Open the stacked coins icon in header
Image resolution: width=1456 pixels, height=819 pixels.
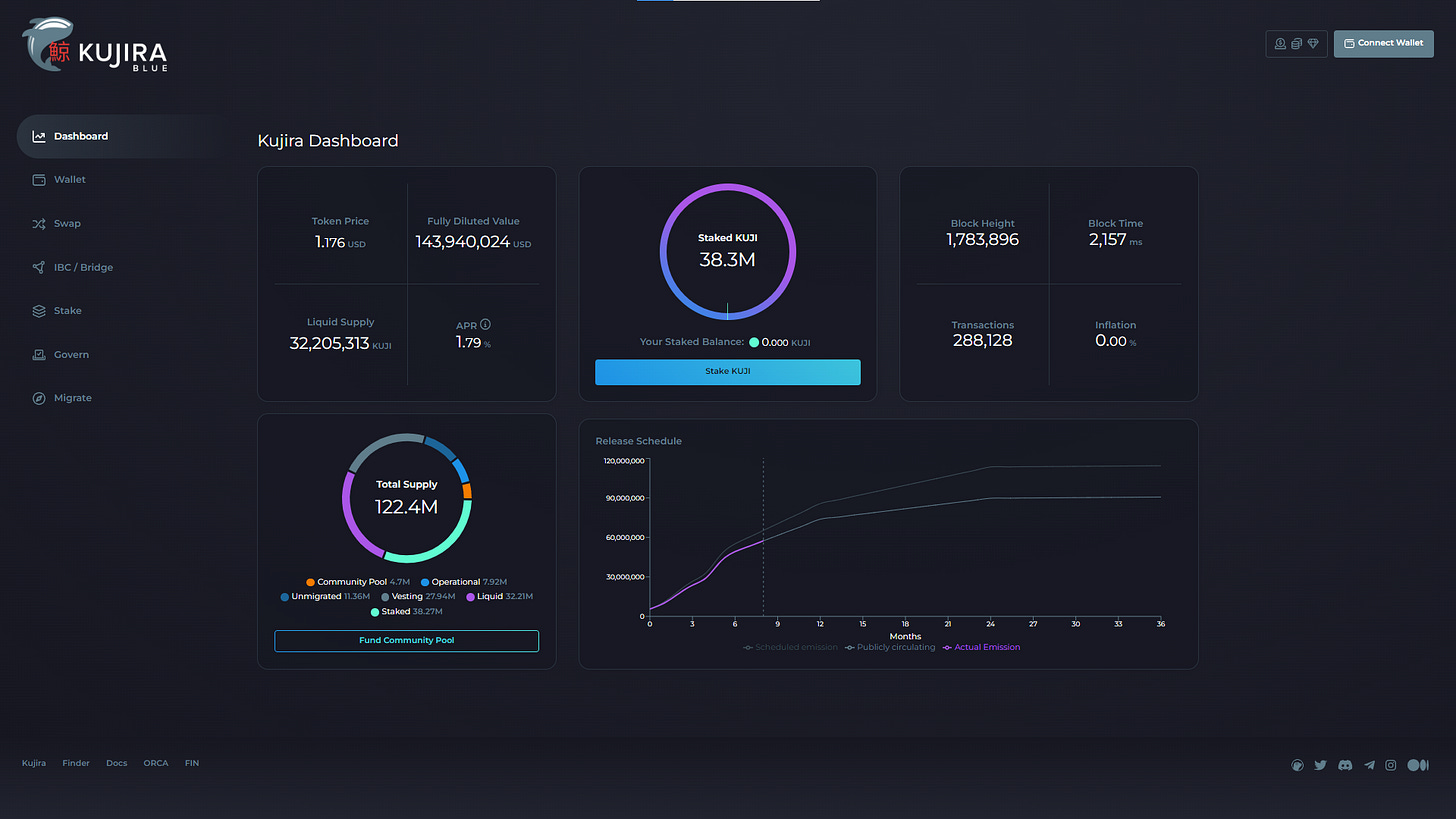click(x=1296, y=44)
